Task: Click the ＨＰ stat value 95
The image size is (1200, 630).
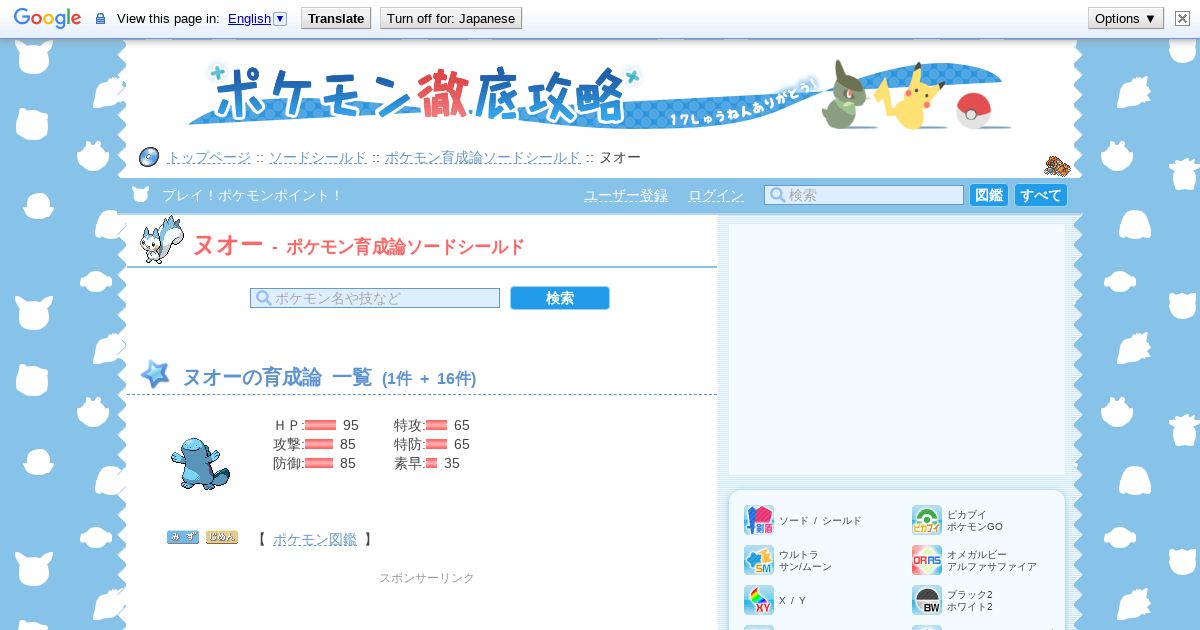Action: pos(350,425)
